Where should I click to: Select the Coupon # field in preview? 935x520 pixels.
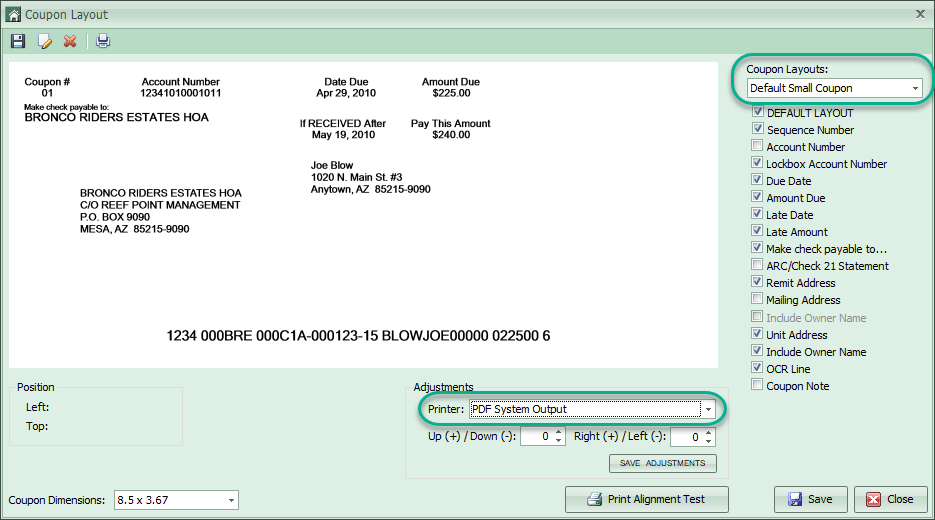point(47,88)
